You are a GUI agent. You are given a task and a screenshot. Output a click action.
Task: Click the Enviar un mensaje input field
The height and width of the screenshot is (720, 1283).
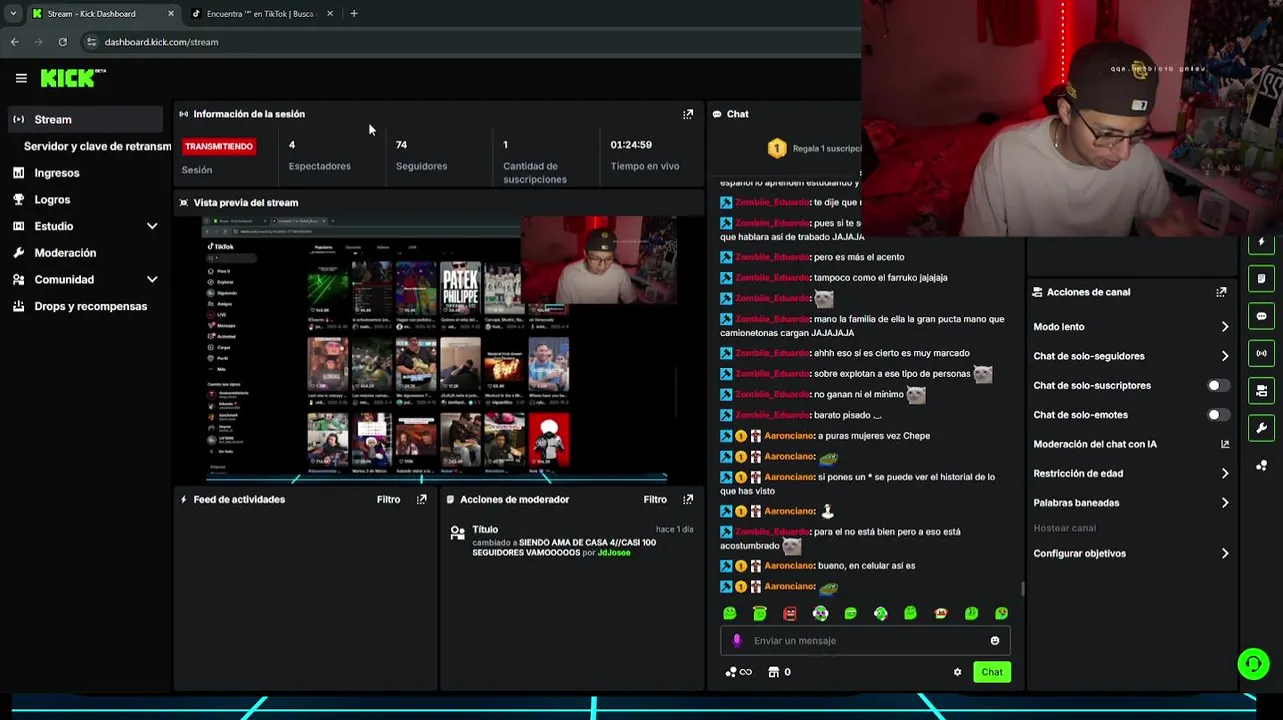tap(865, 641)
